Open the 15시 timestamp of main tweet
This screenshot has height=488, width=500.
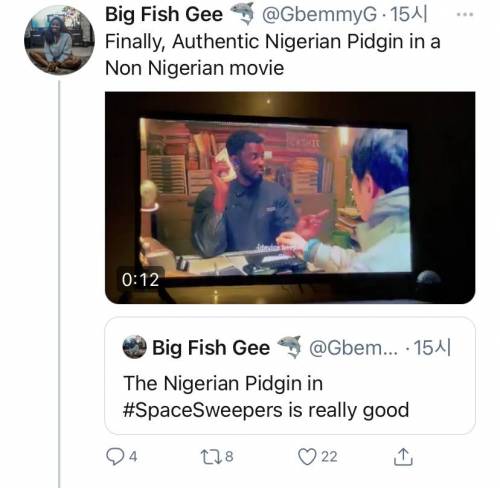pos(409,14)
